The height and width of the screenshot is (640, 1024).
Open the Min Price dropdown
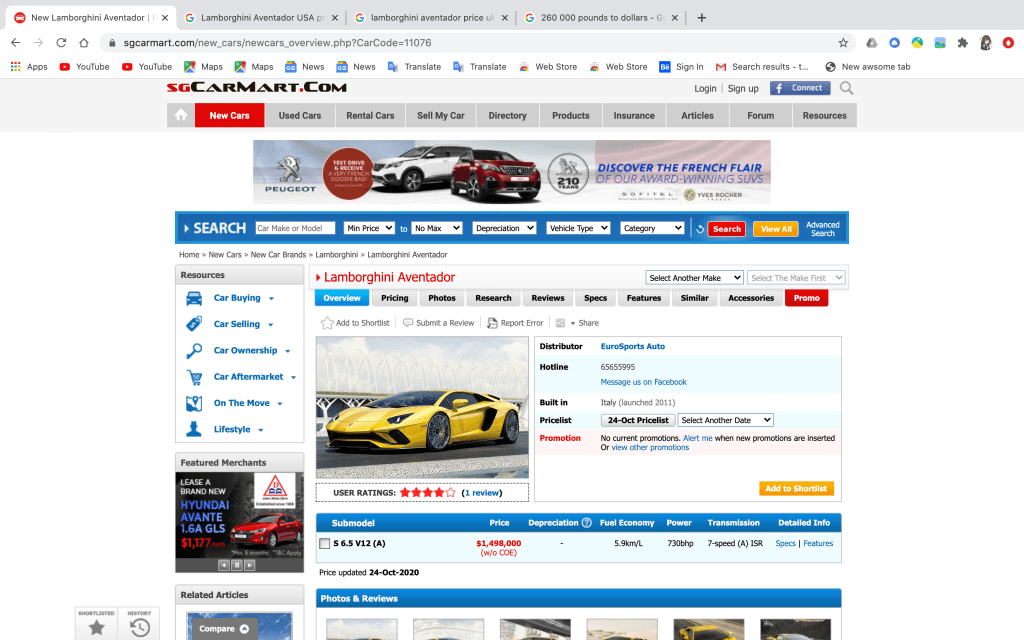(x=369, y=228)
